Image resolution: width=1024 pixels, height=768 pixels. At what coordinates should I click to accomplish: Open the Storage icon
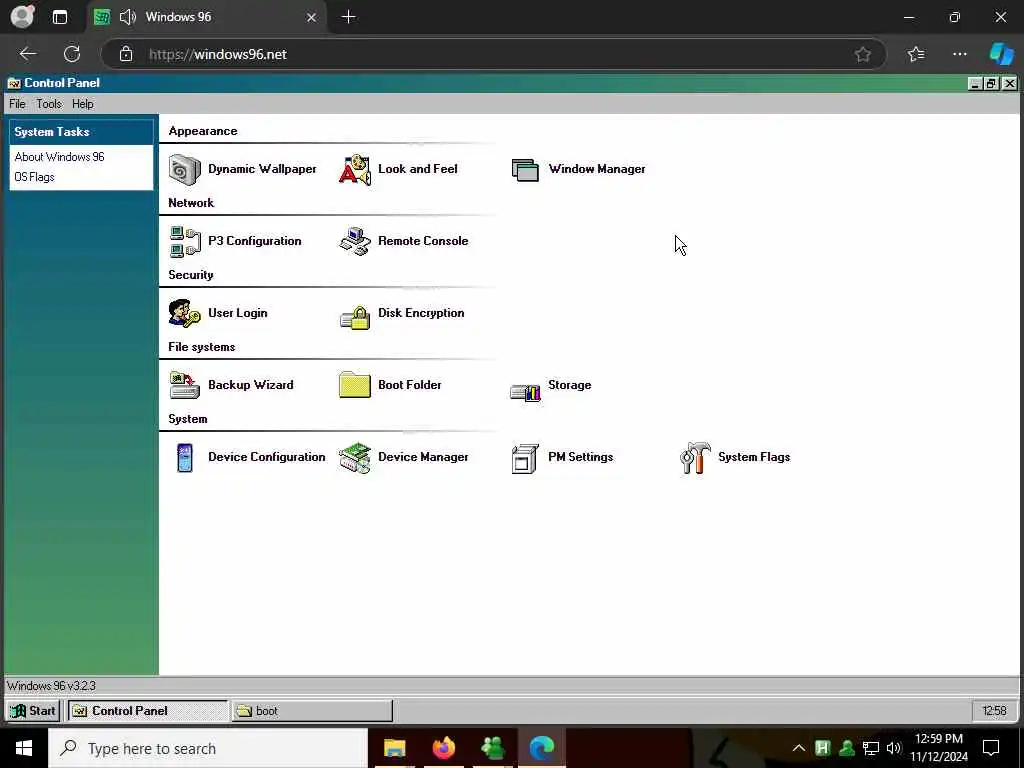coord(525,391)
